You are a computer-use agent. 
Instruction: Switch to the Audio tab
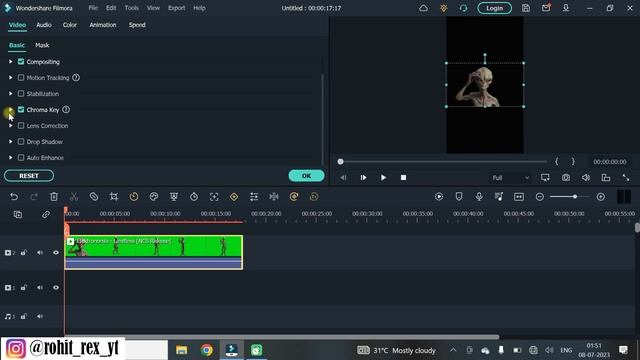click(44, 25)
